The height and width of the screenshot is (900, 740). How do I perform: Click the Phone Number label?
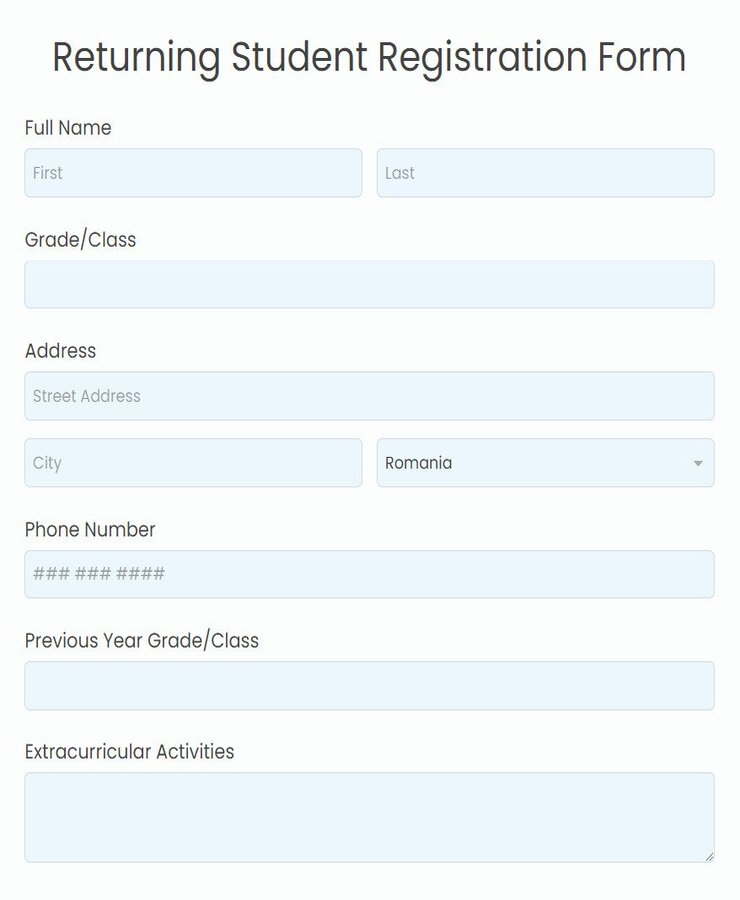click(90, 530)
